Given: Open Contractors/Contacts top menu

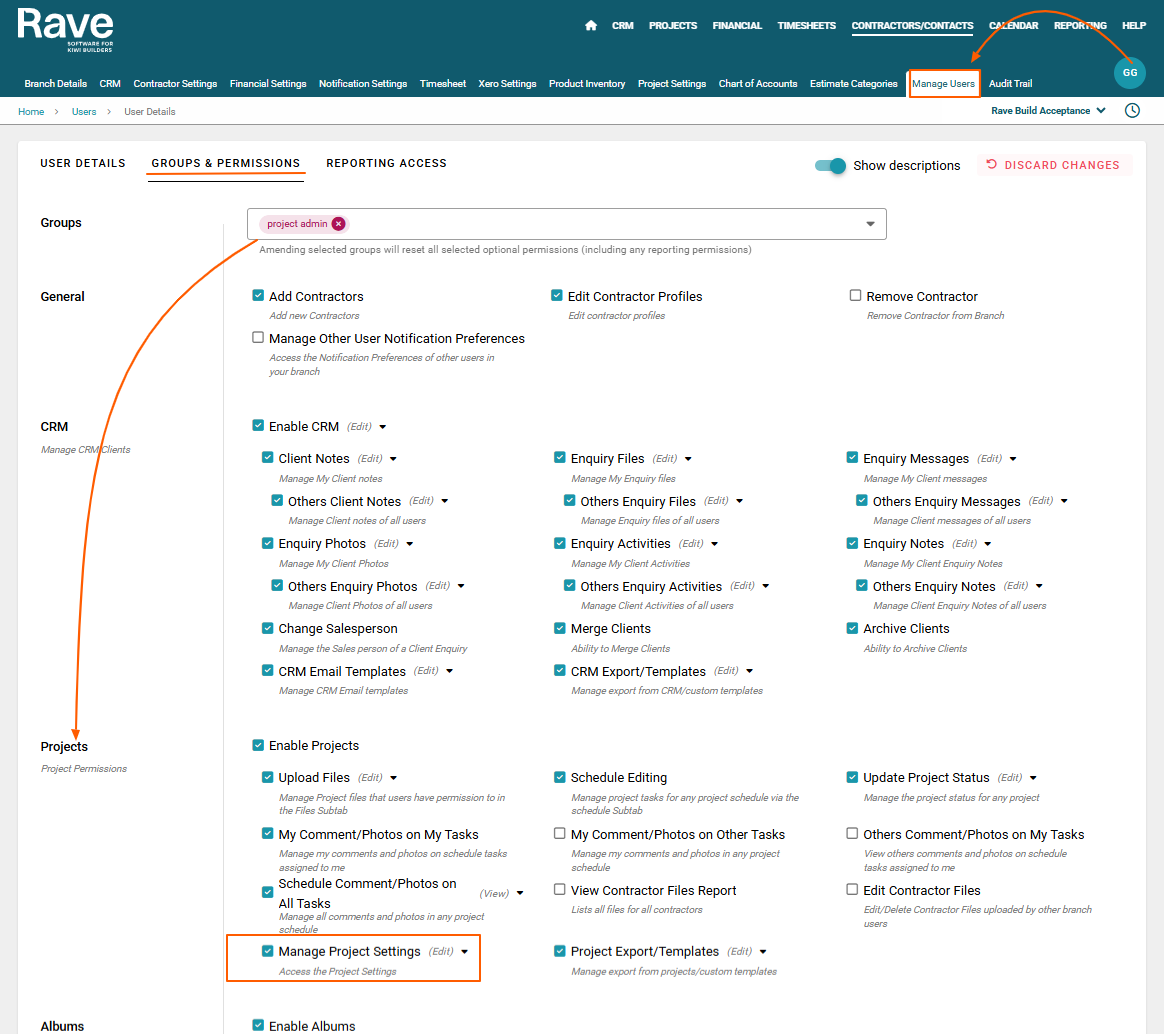Looking at the screenshot, I should [x=912, y=26].
